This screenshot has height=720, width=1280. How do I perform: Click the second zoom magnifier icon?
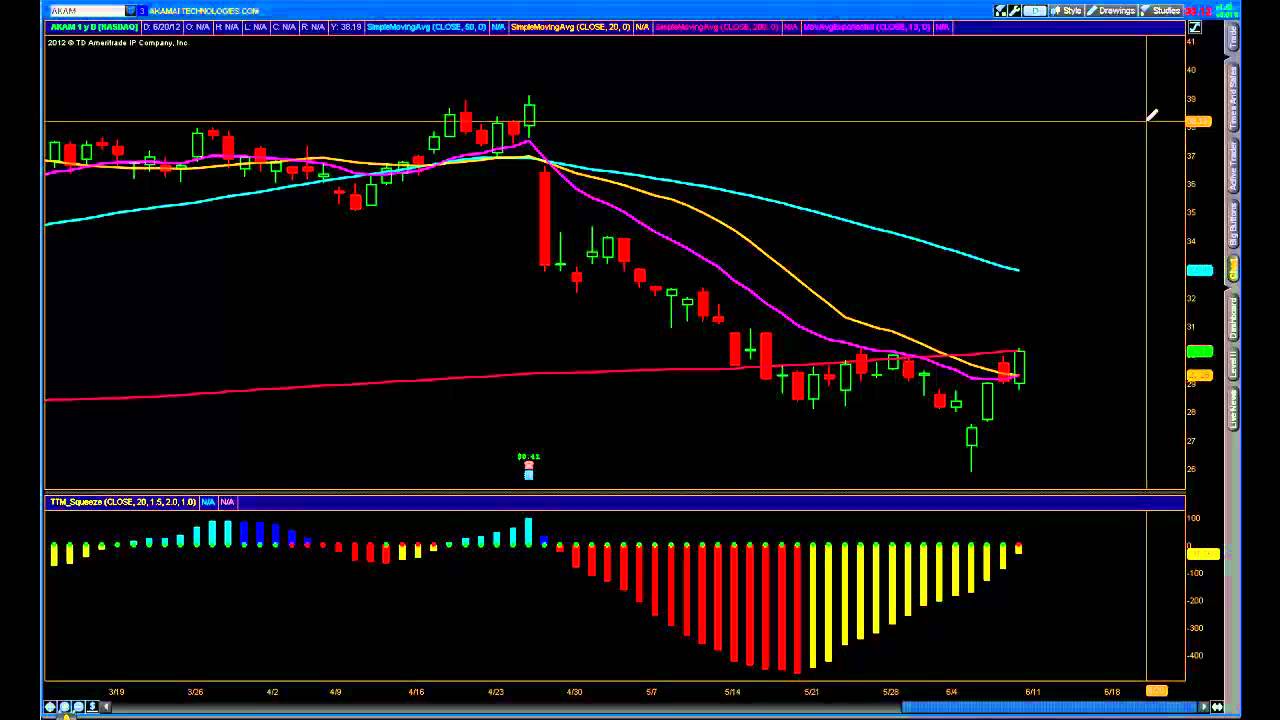(x=78, y=707)
